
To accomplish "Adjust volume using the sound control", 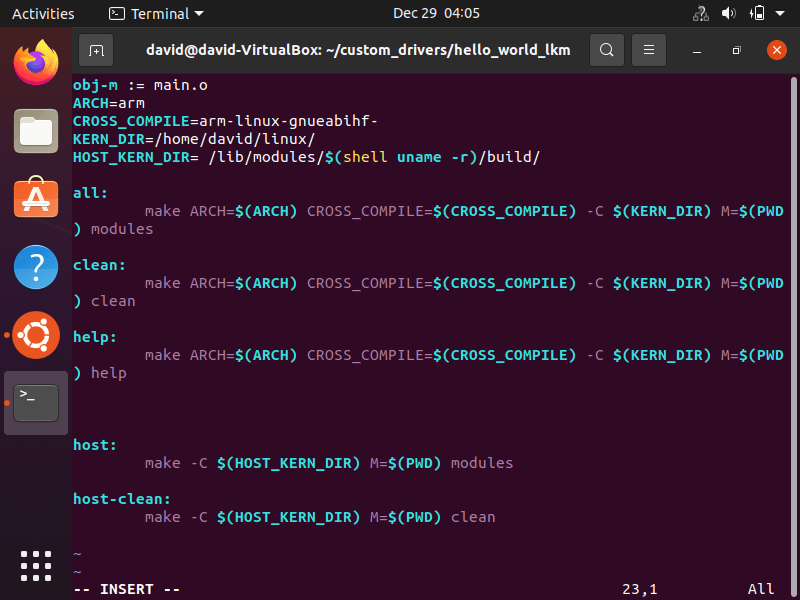I will [728, 13].
